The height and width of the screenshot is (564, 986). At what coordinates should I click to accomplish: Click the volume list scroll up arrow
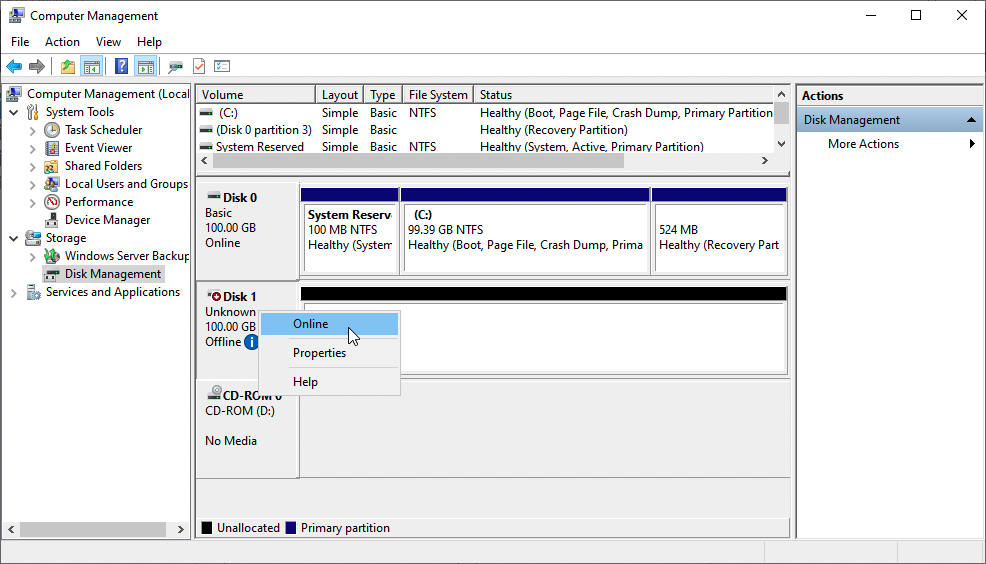781,94
